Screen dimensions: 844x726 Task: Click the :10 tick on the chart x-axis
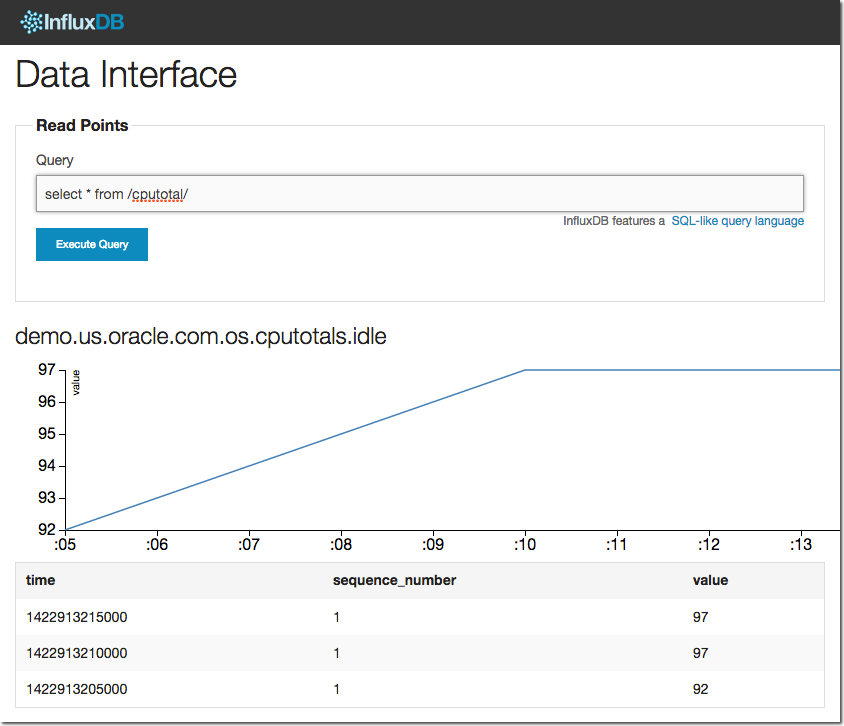[525, 545]
